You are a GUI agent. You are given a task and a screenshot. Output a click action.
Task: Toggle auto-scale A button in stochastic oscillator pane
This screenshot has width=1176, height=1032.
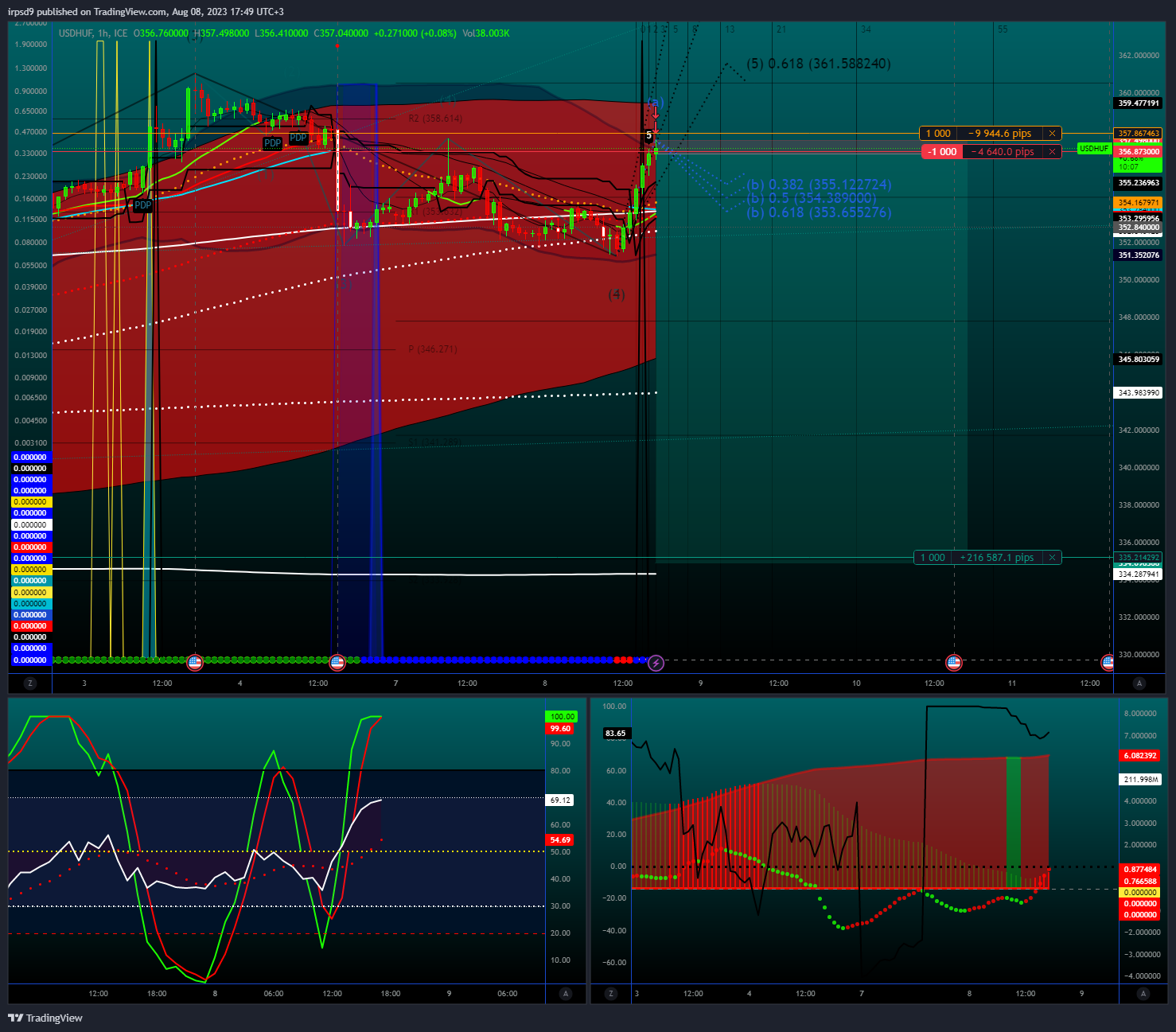click(x=566, y=994)
